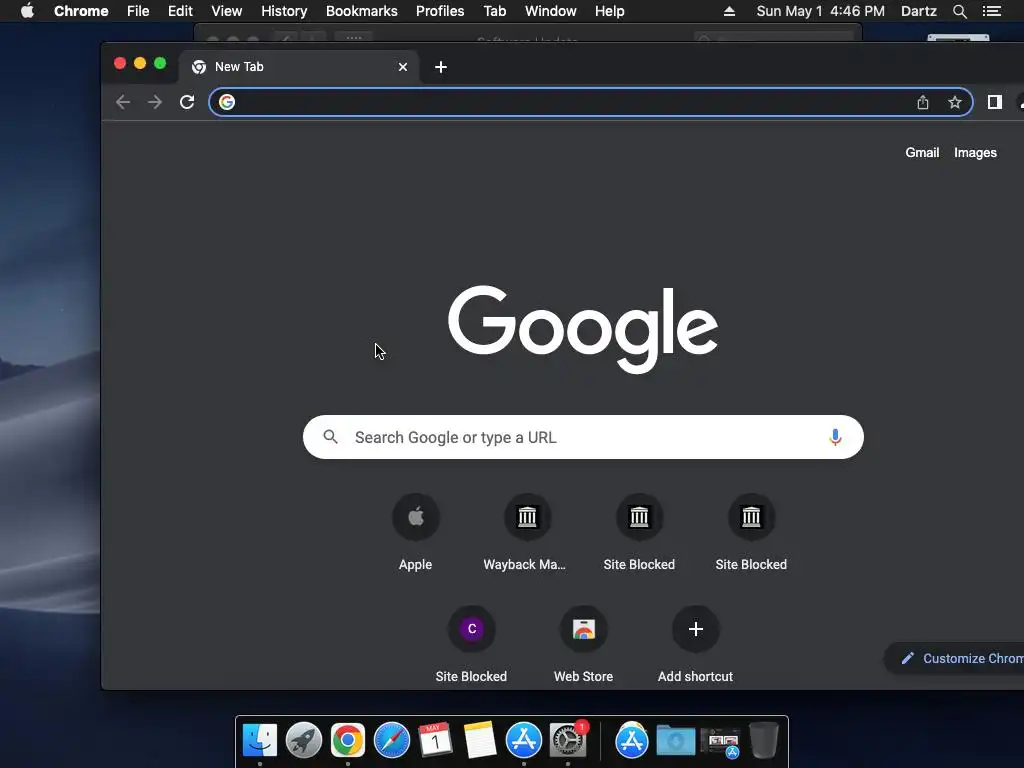Open Notes from the Dock
Screen dimensions: 1024x768
point(479,740)
